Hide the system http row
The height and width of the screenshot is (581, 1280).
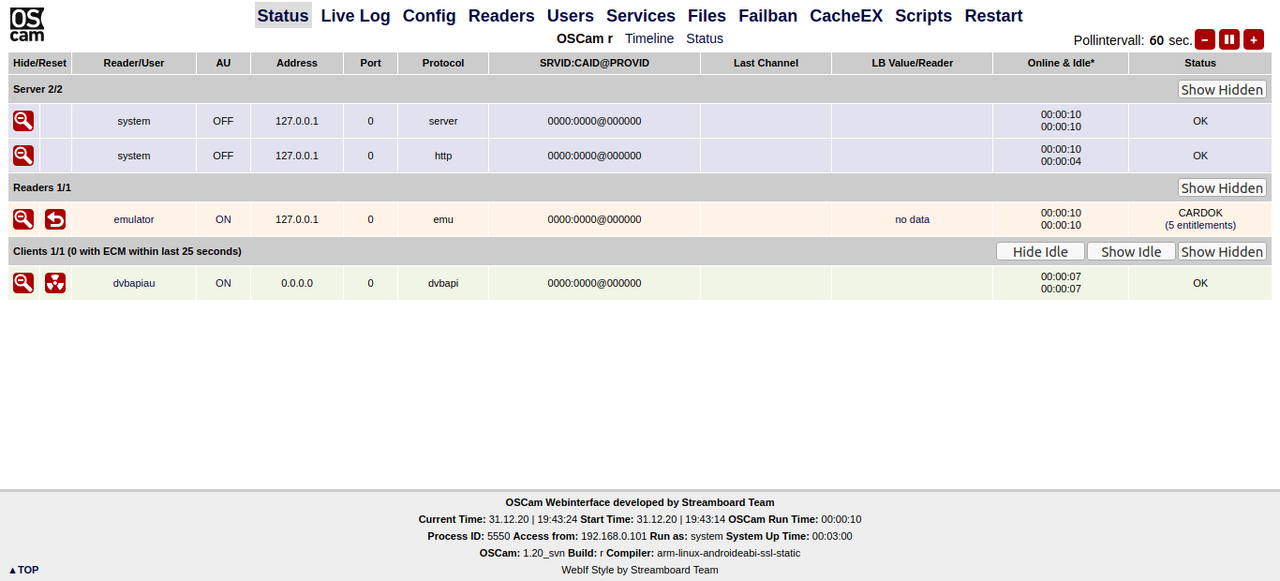[23, 156]
